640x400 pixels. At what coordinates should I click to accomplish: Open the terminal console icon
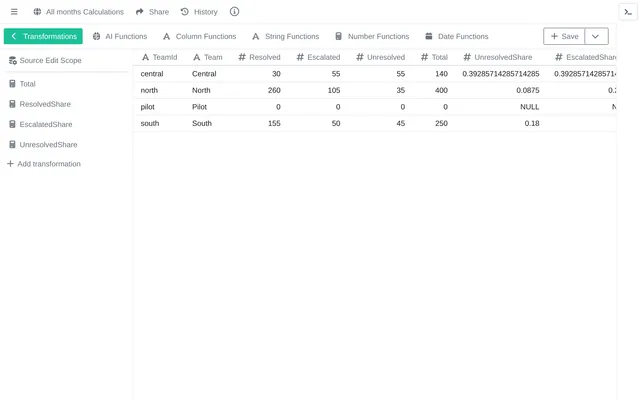(628, 12)
